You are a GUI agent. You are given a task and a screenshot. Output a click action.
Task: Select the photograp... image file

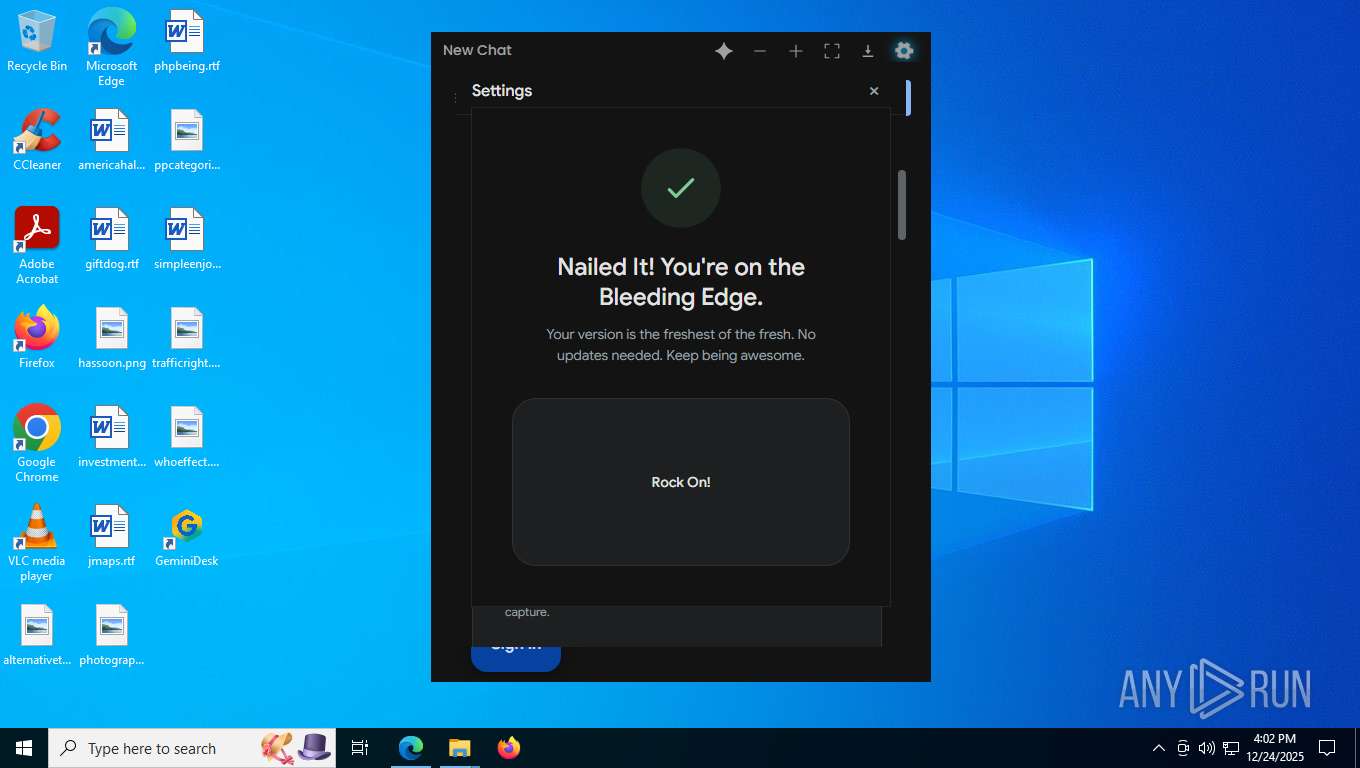111,635
